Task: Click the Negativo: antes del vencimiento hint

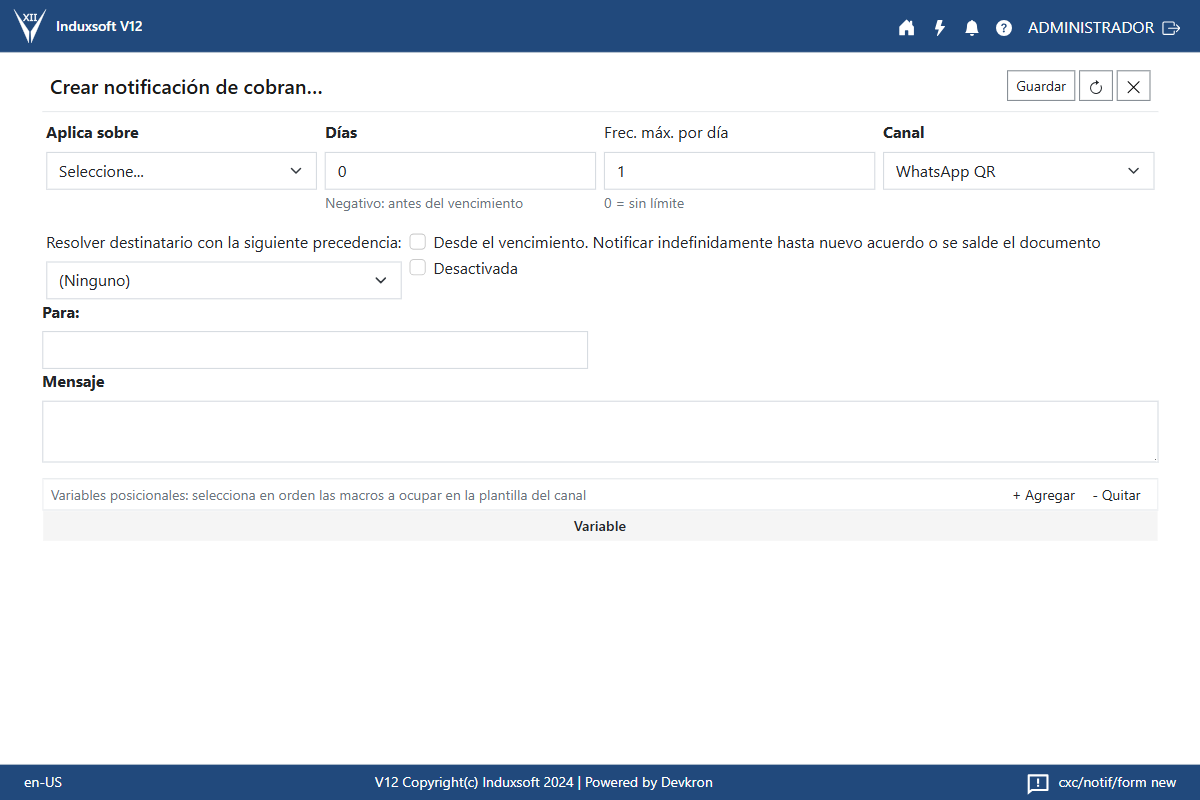Action: point(424,203)
